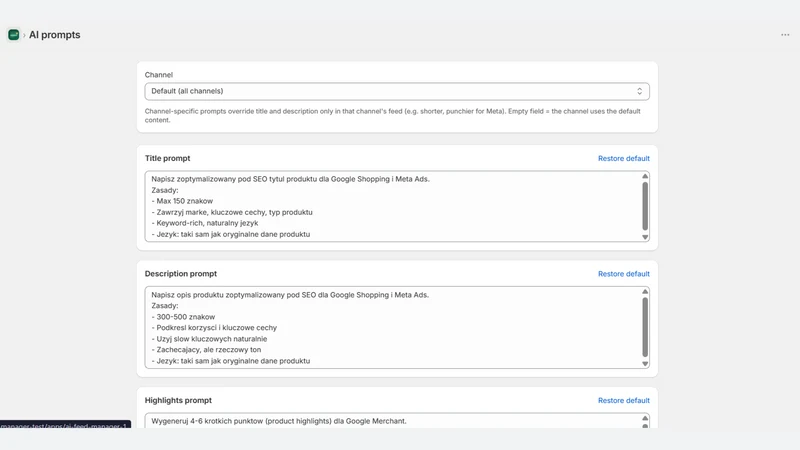The height and width of the screenshot is (450, 800).
Task: Click the Description prompt section heading
Action: click(181, 274)
